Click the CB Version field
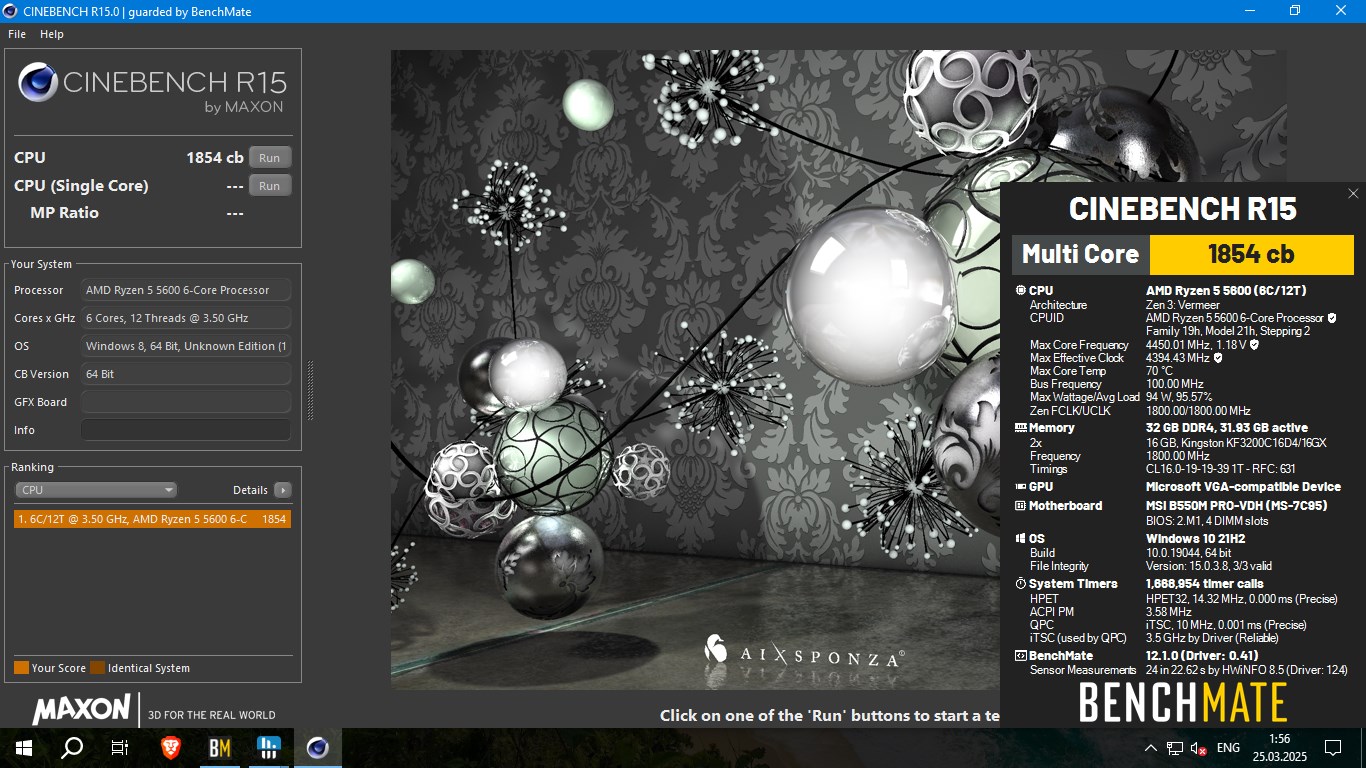This screenshot has height=768, width=1366. 186,374
